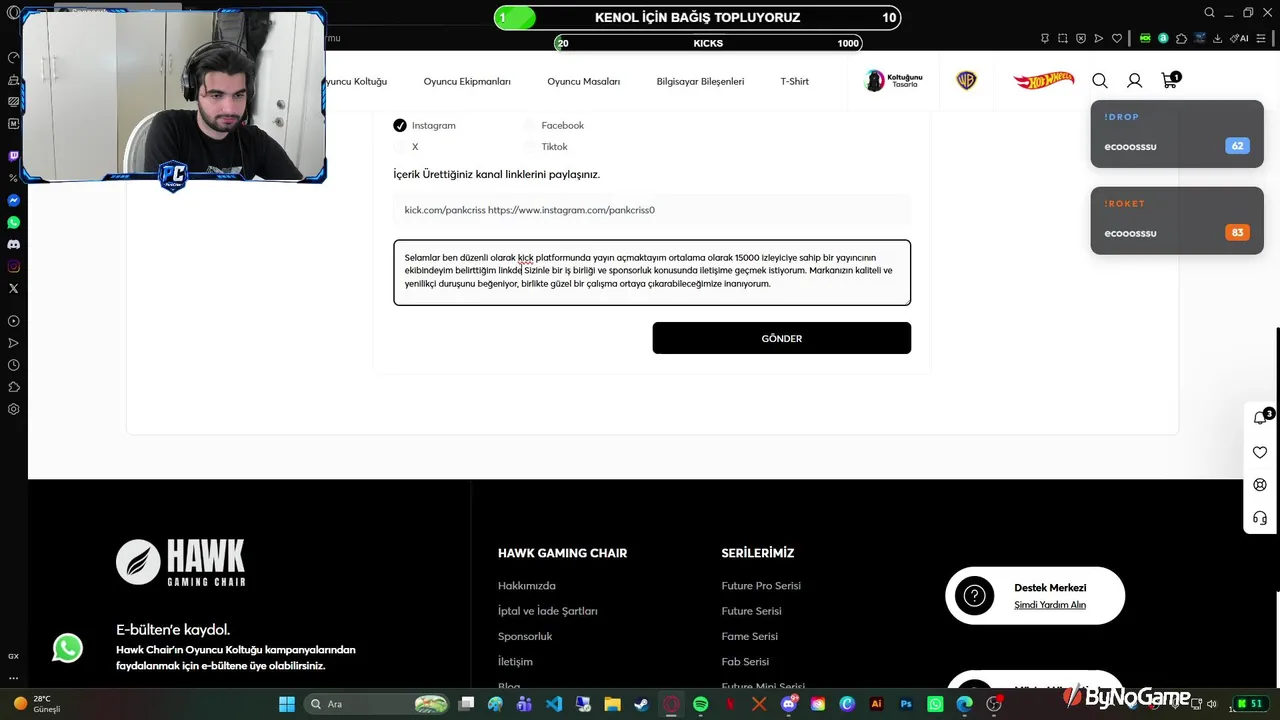Open the sidebar extensions cube icon

(13, 387)
